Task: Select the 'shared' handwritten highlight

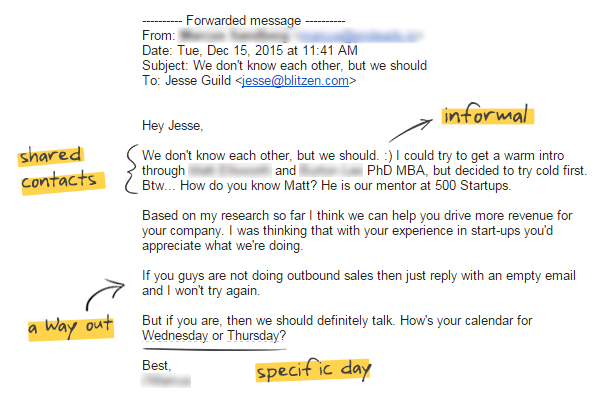Action: tap(51, 156)
